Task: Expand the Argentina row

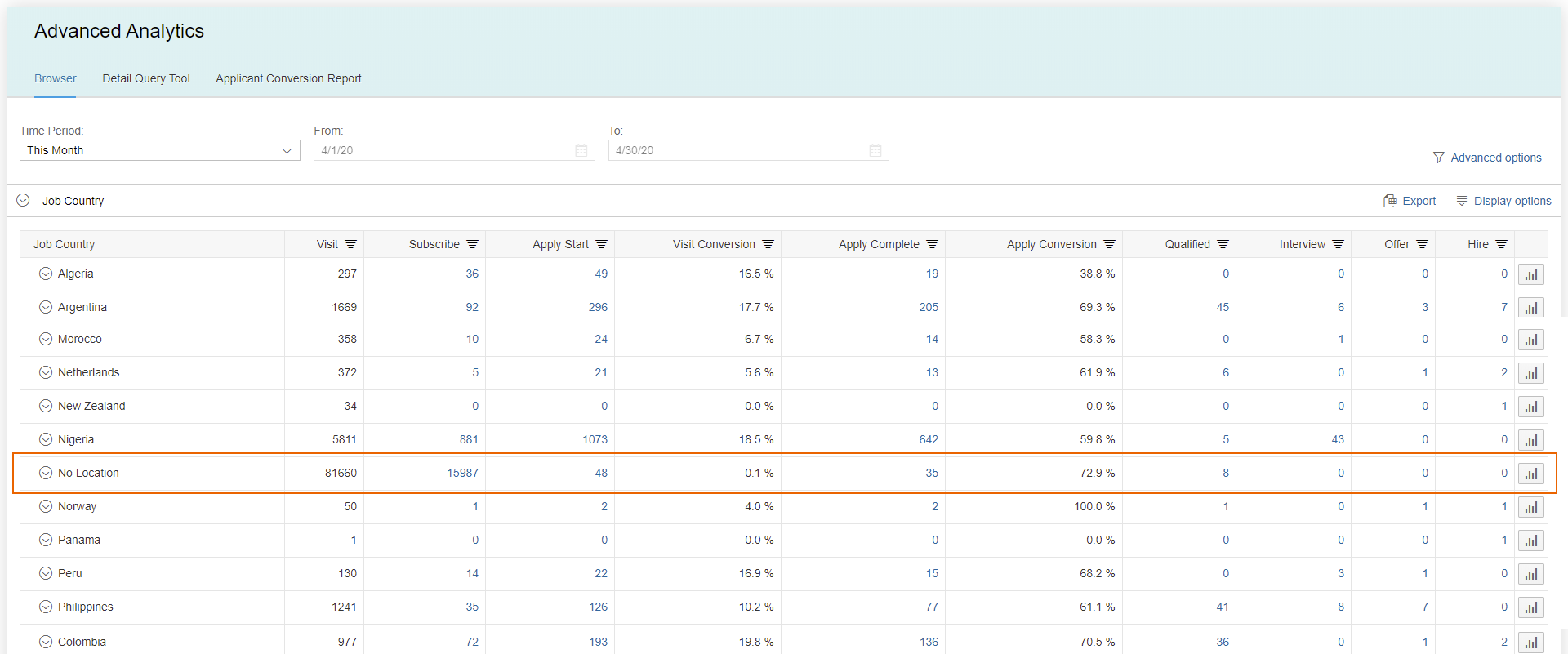Action: pos(46,307)
